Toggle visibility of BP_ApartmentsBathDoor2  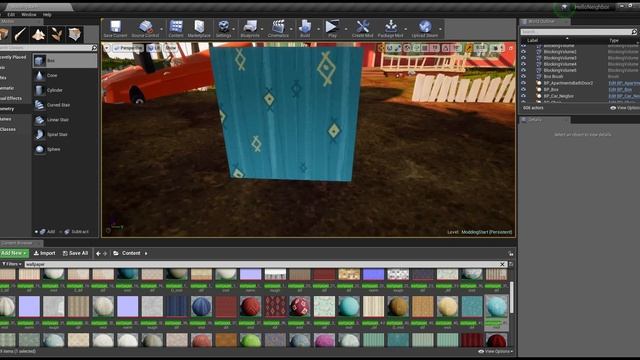[x=523, y=83]
